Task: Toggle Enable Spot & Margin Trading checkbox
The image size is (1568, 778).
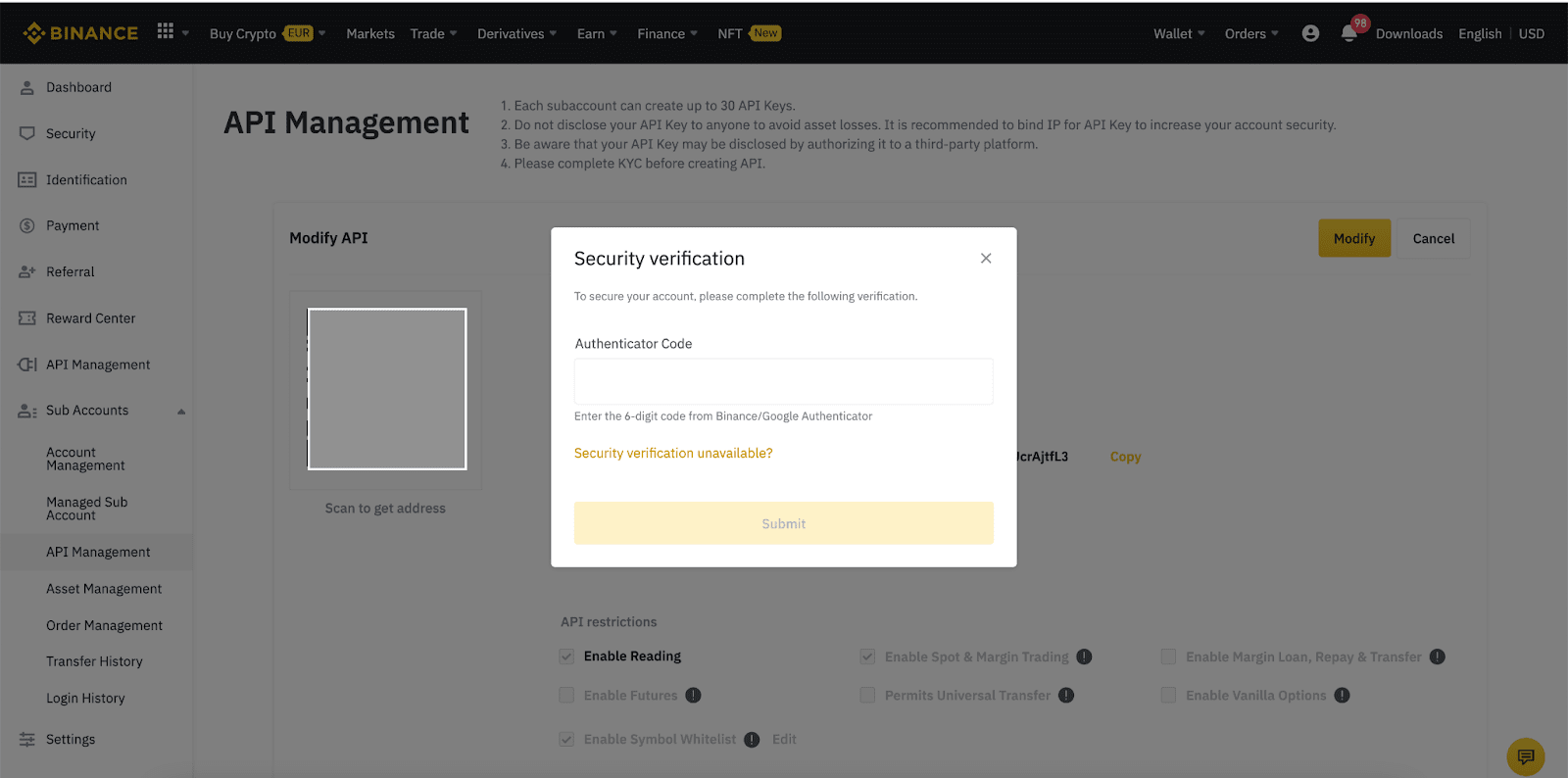Action: [x=867, y=656]
